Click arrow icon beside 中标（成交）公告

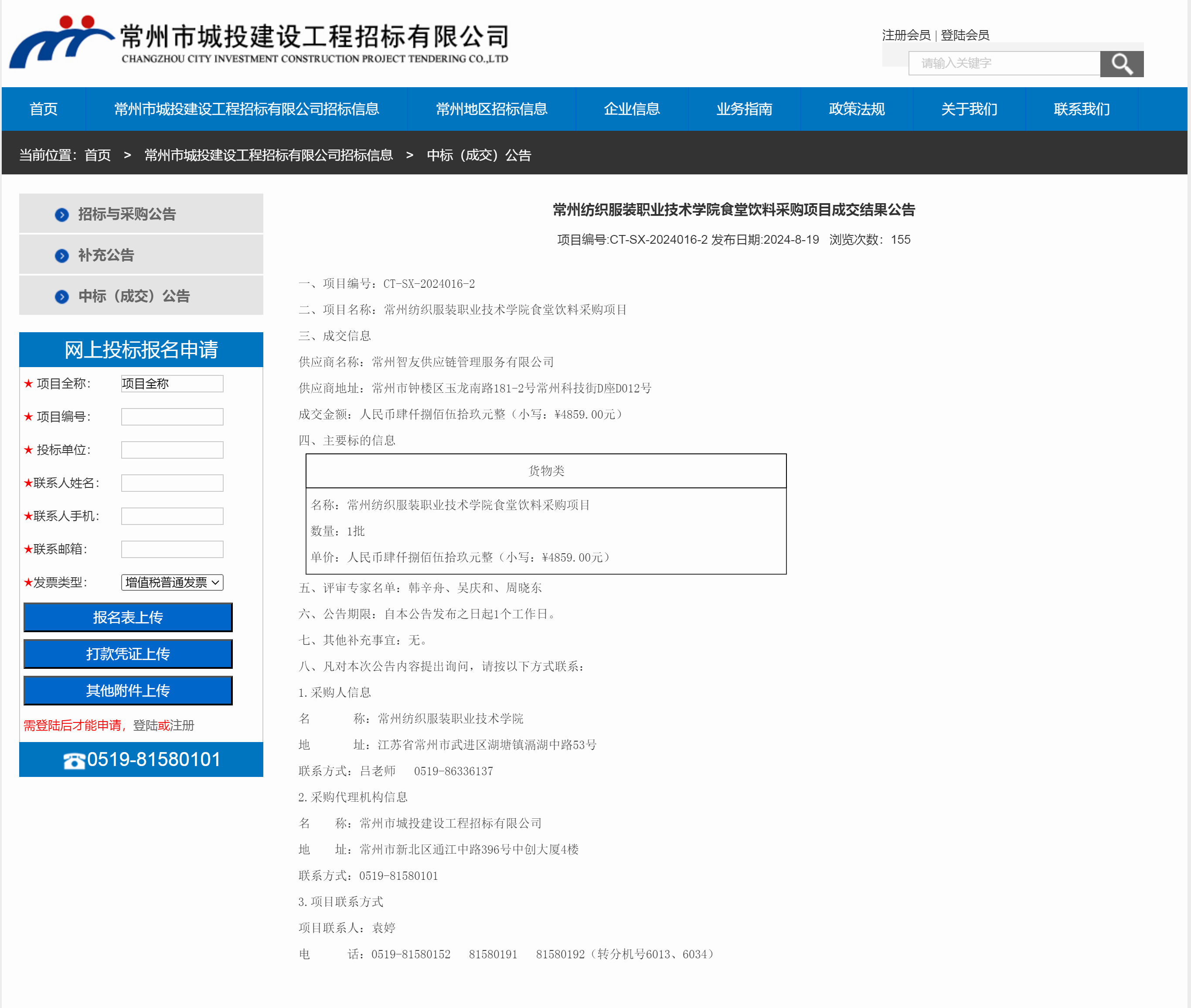coord(62,296)
